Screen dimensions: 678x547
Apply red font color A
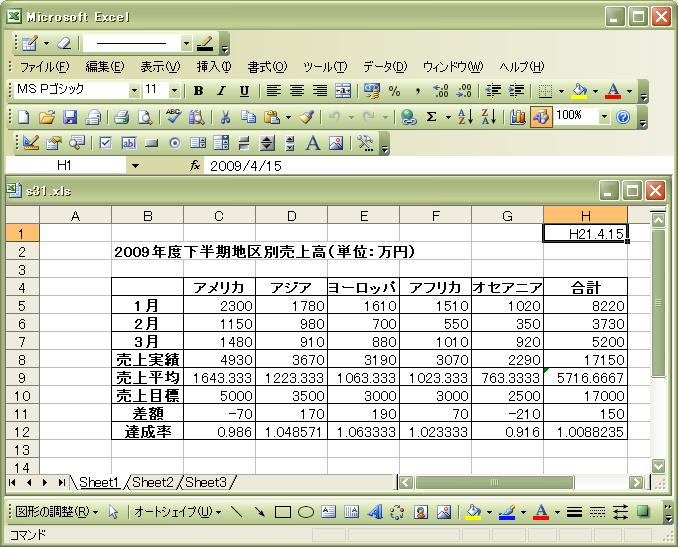[x=613, y=91]
